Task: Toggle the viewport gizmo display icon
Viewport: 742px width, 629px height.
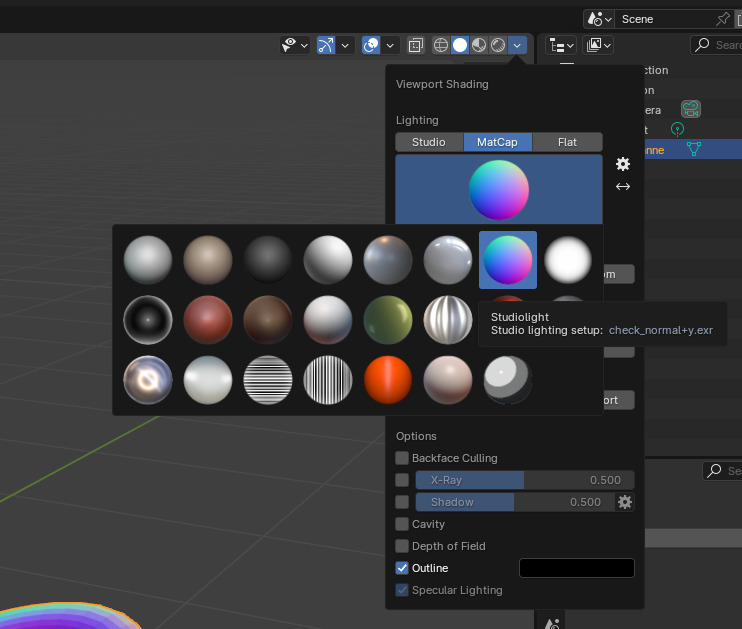Action: point(326,45)
